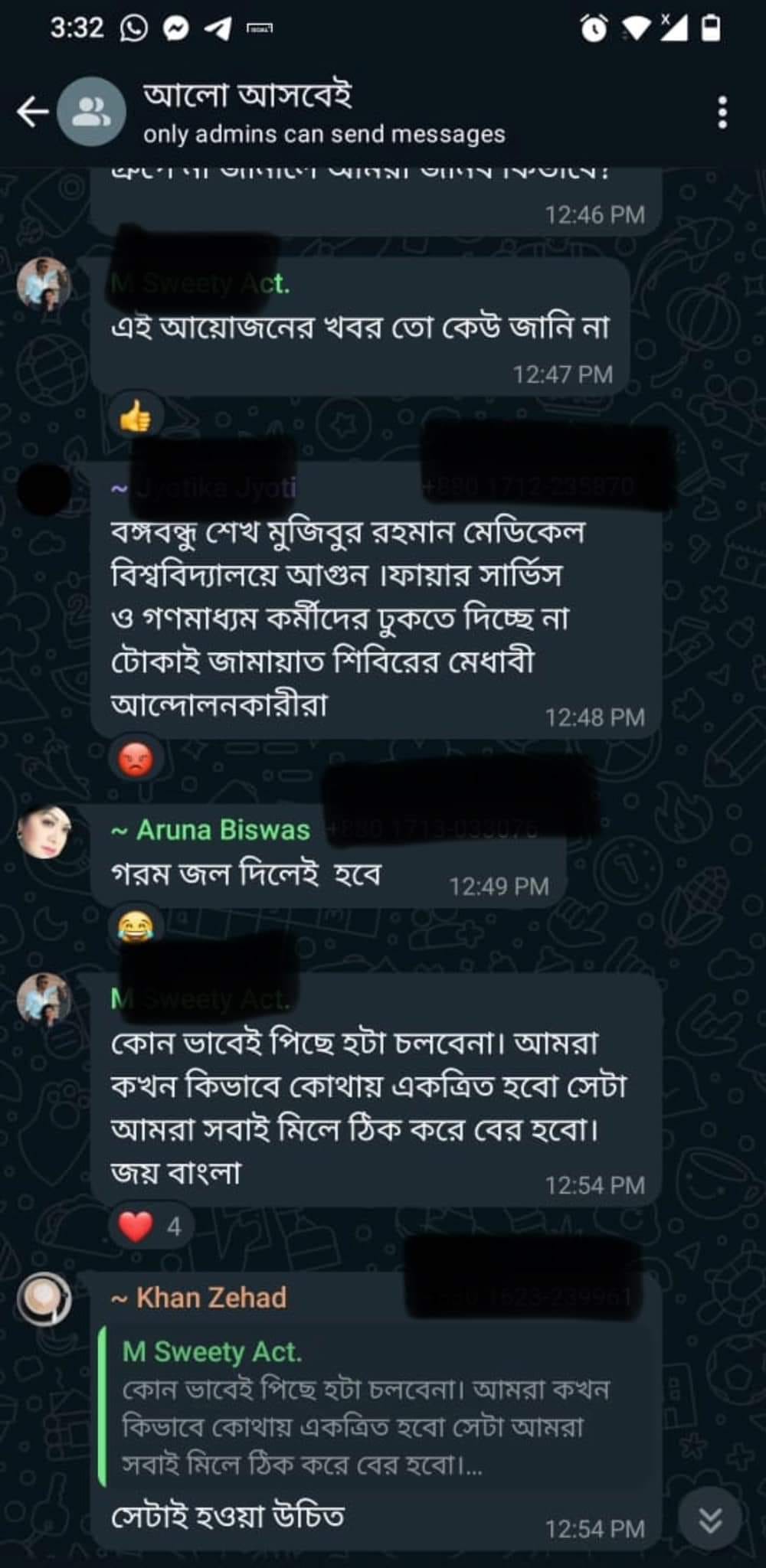Tap the angry face reaction emoji

coord(136,759)
